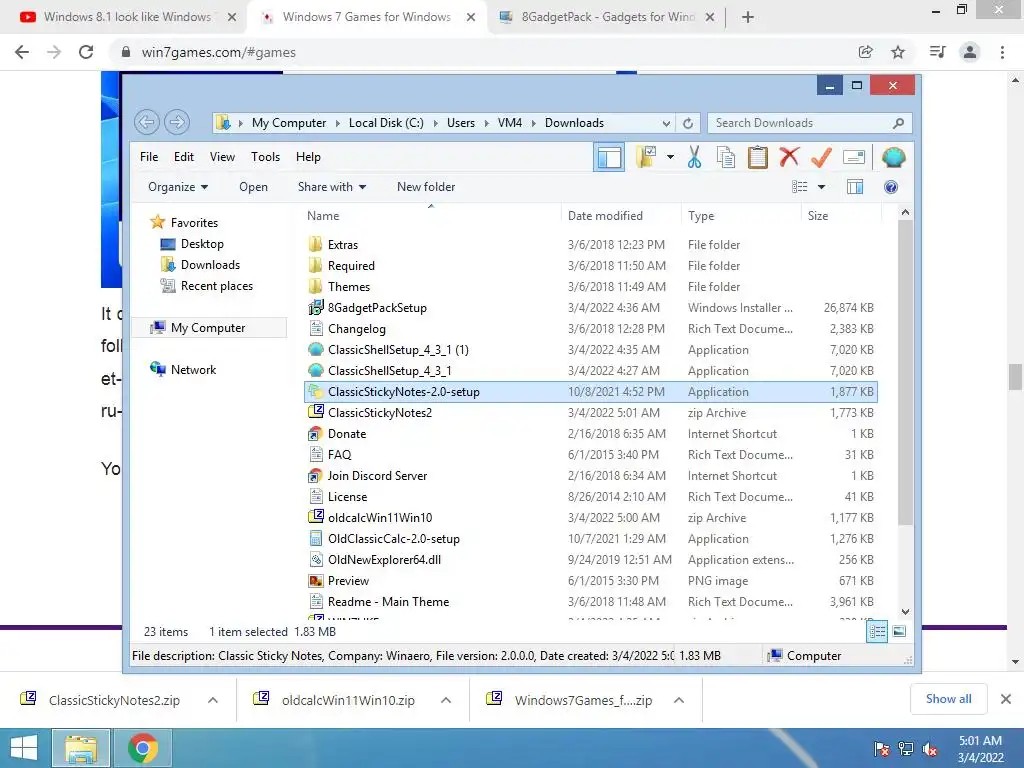Switch to details view in status bar

pyautogui.click(x=877, y=632)
